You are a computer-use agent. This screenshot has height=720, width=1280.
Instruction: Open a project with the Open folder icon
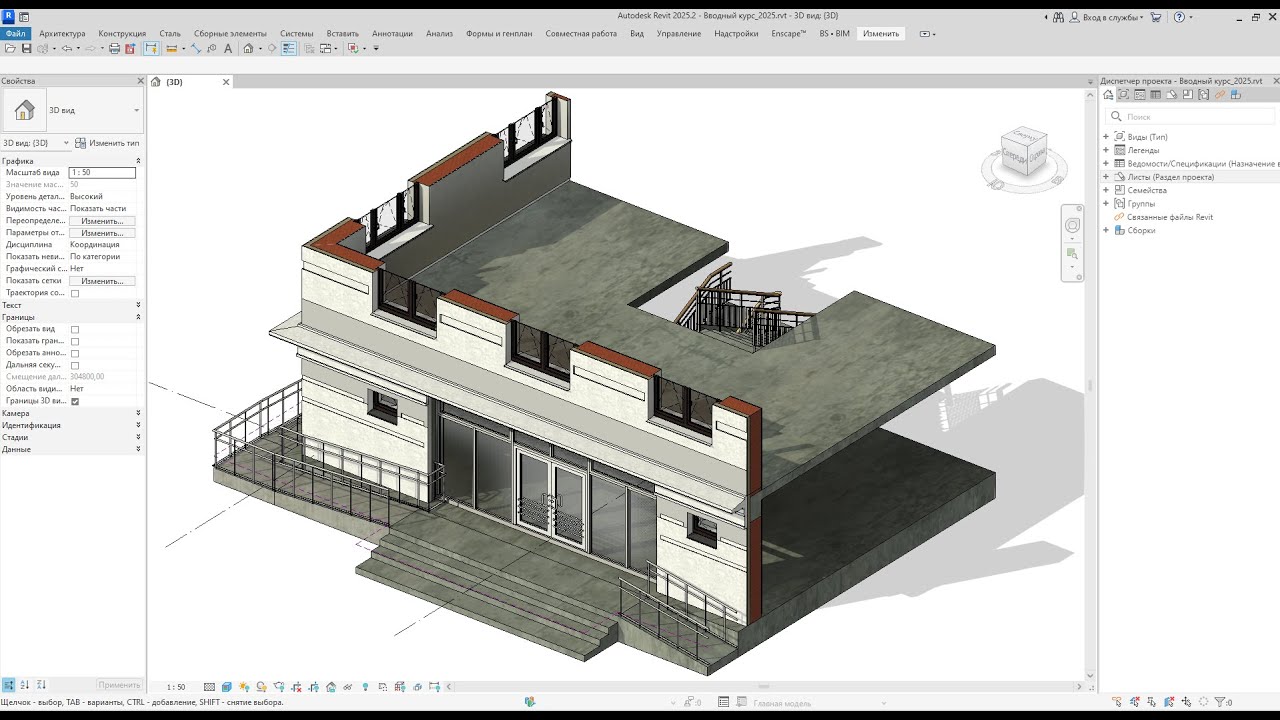pyautogui.click(x=10, y=48)
